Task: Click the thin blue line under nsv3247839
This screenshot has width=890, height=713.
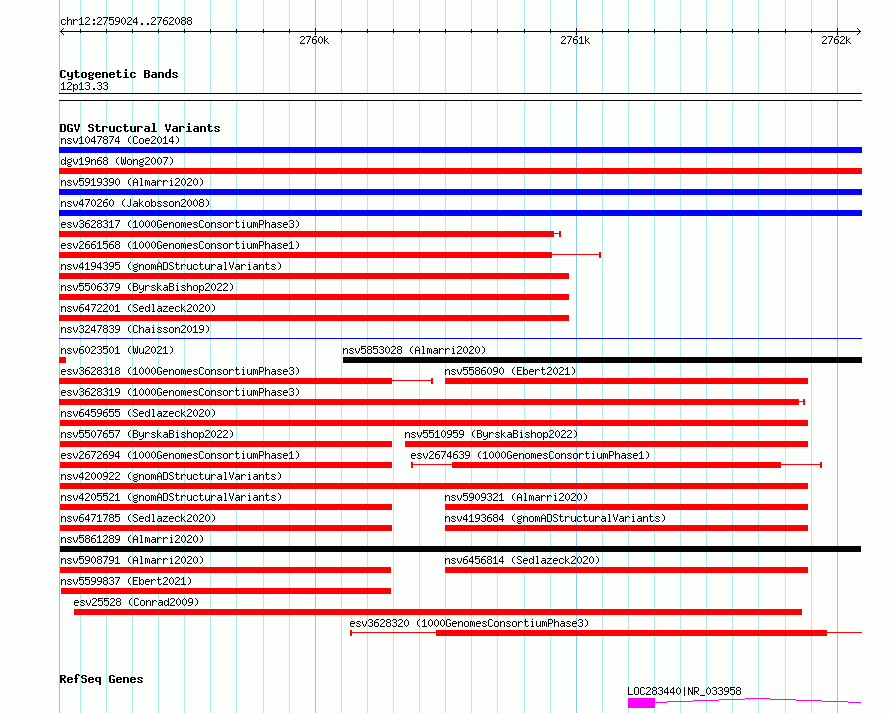Action: click(x=460, y=339)
